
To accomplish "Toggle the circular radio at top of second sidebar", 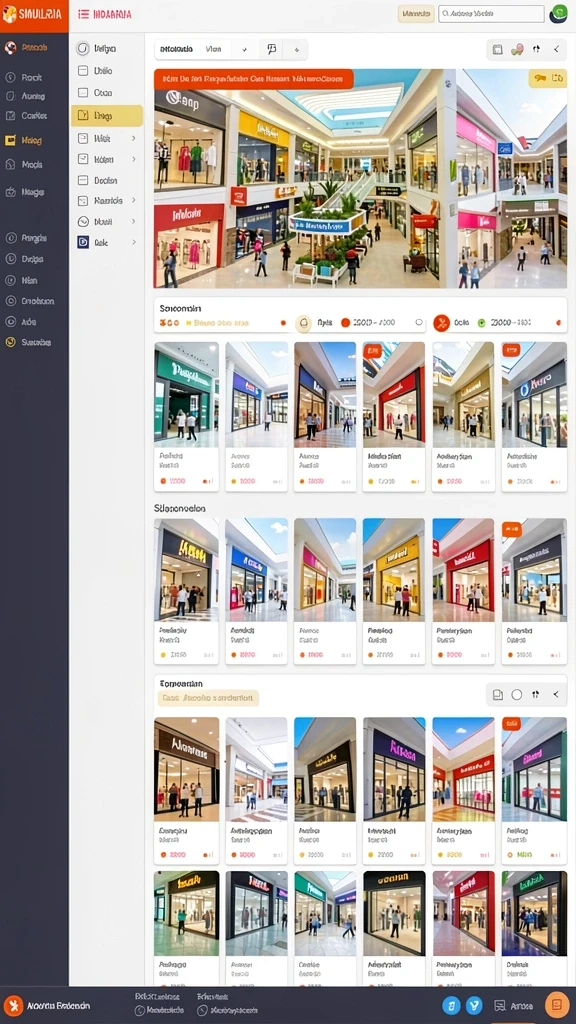I will pyautogui.click(x=82, y=48).
